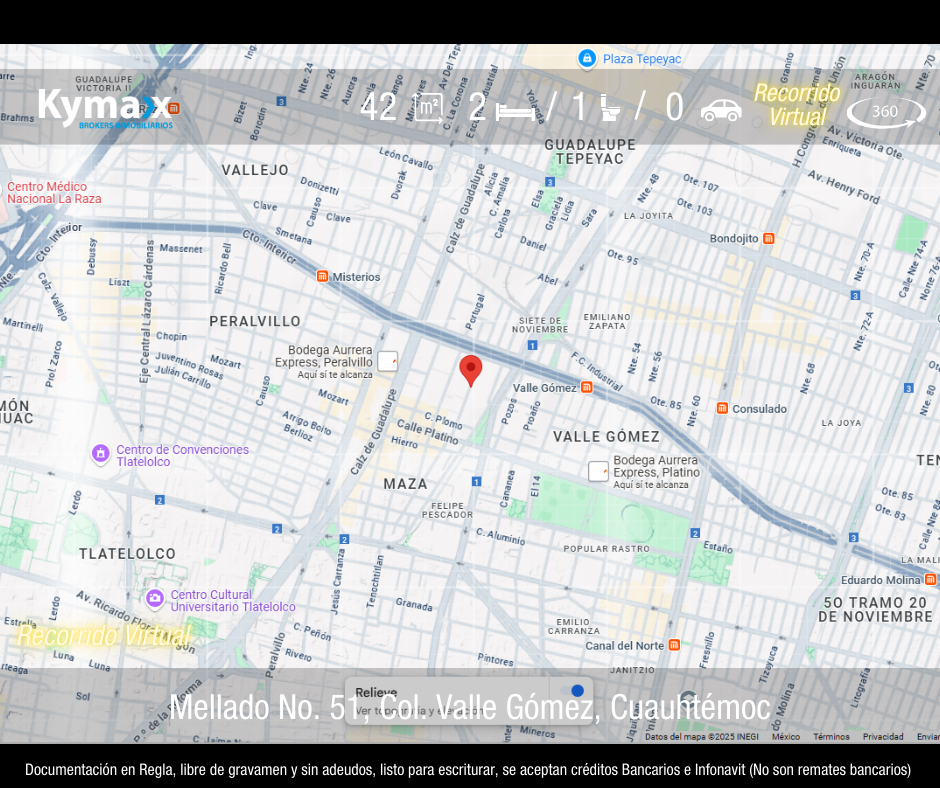This screenshot has width=940, height=788.
Task: Click the MAZA neighborhood label
Action: tap(406, 484)
